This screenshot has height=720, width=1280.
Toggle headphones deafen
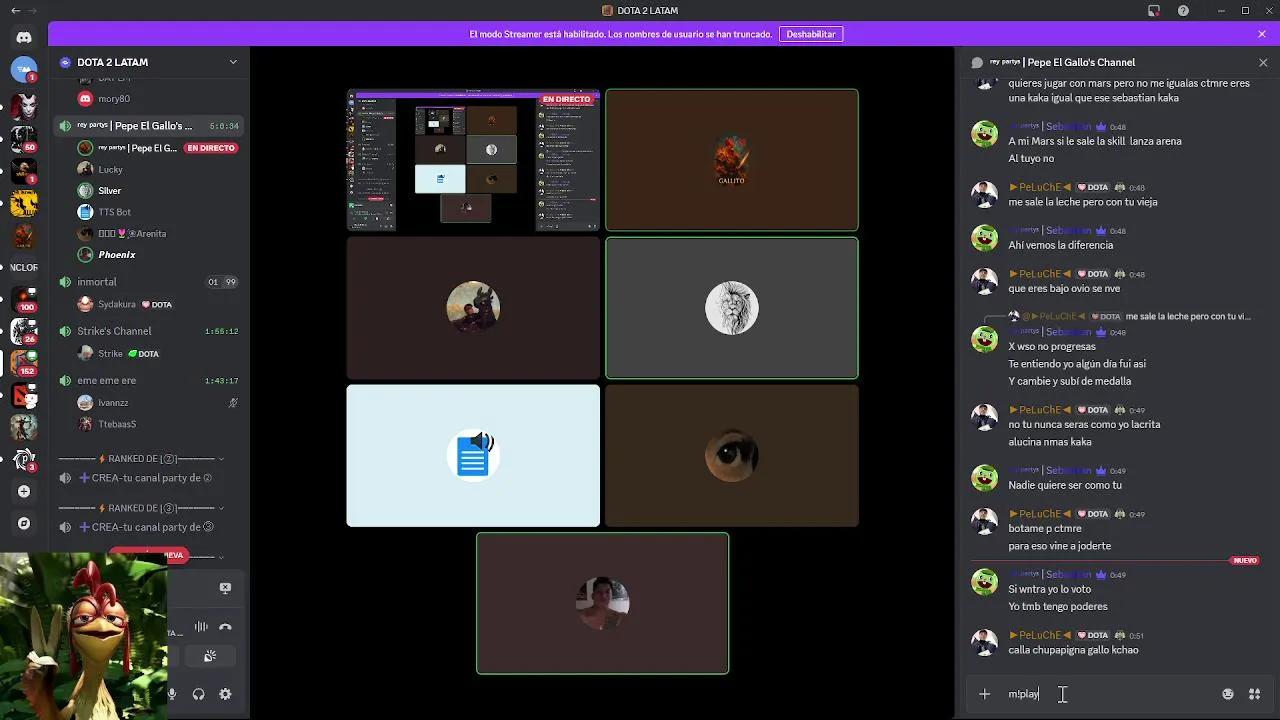pos(198,694)
